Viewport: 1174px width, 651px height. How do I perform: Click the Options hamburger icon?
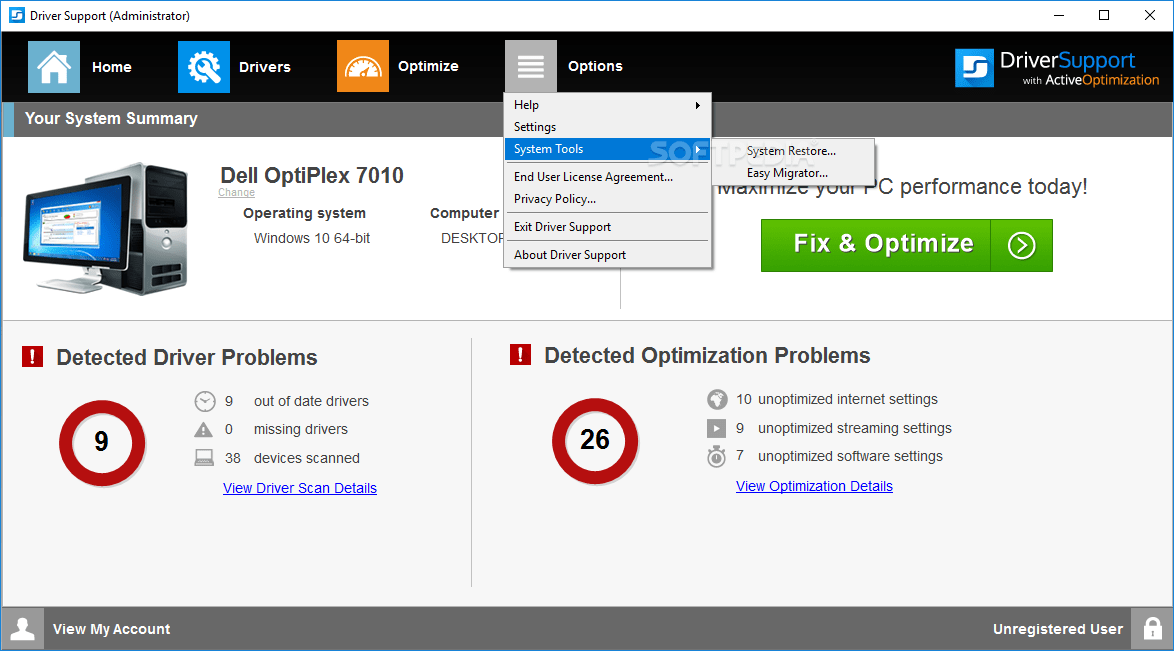[530, 67]
